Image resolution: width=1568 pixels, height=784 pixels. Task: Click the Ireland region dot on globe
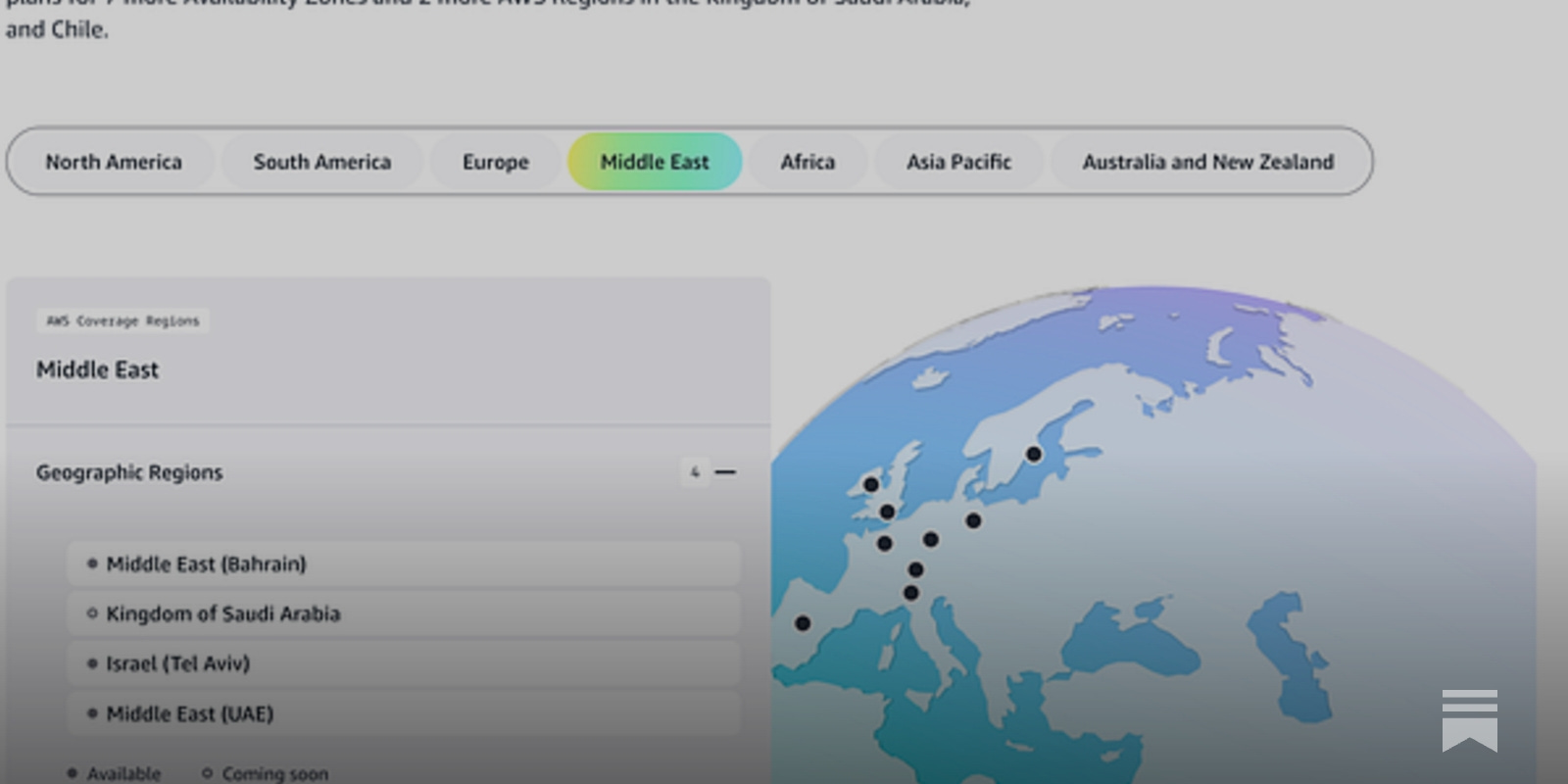tap(870, 484)
